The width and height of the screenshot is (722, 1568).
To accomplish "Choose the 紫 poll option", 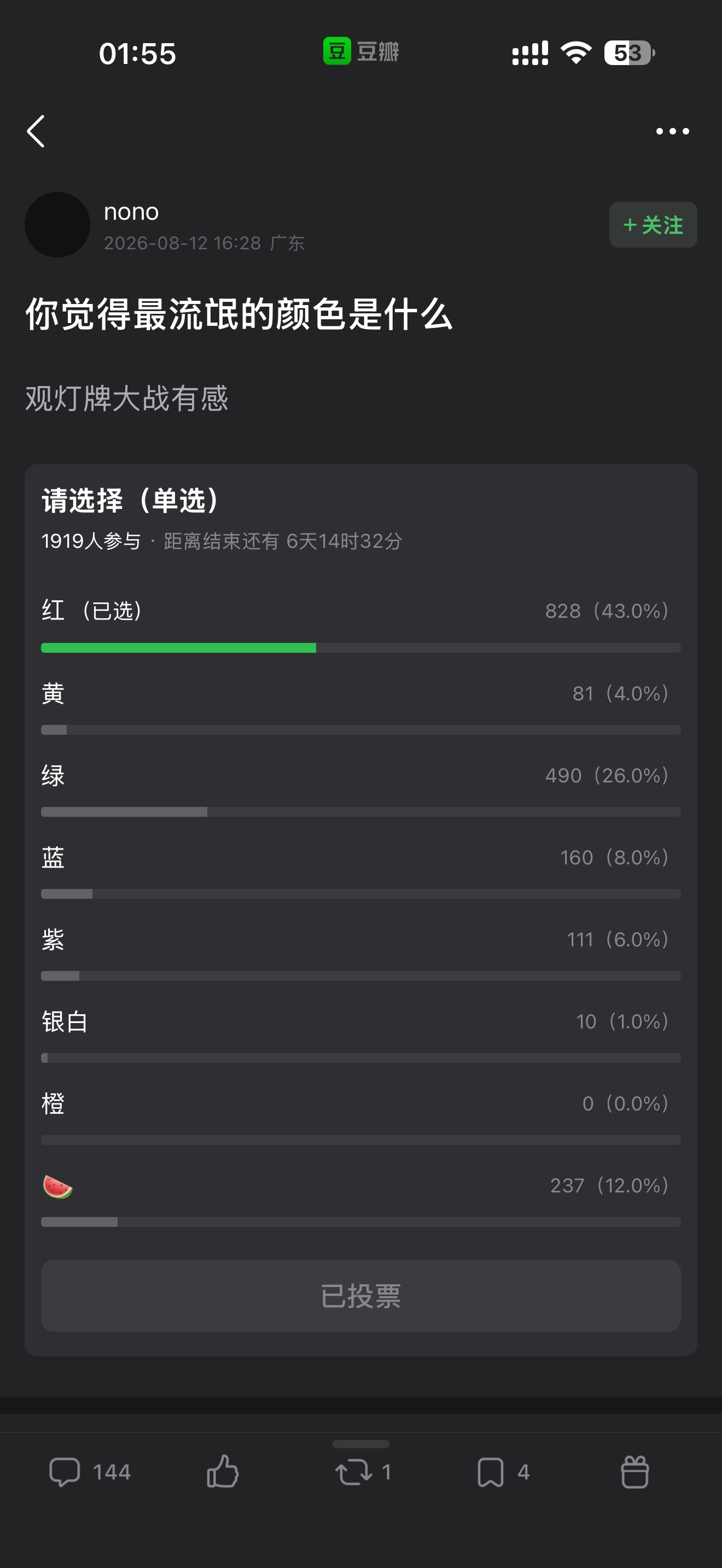I will tap(360, 952).
